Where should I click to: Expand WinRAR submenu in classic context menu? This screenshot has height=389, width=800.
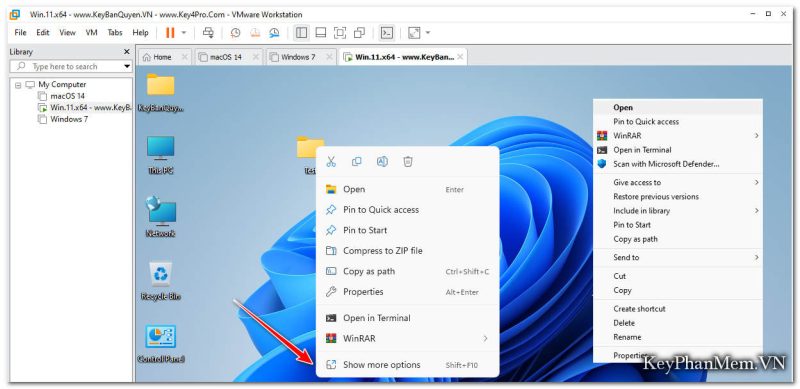678,136
